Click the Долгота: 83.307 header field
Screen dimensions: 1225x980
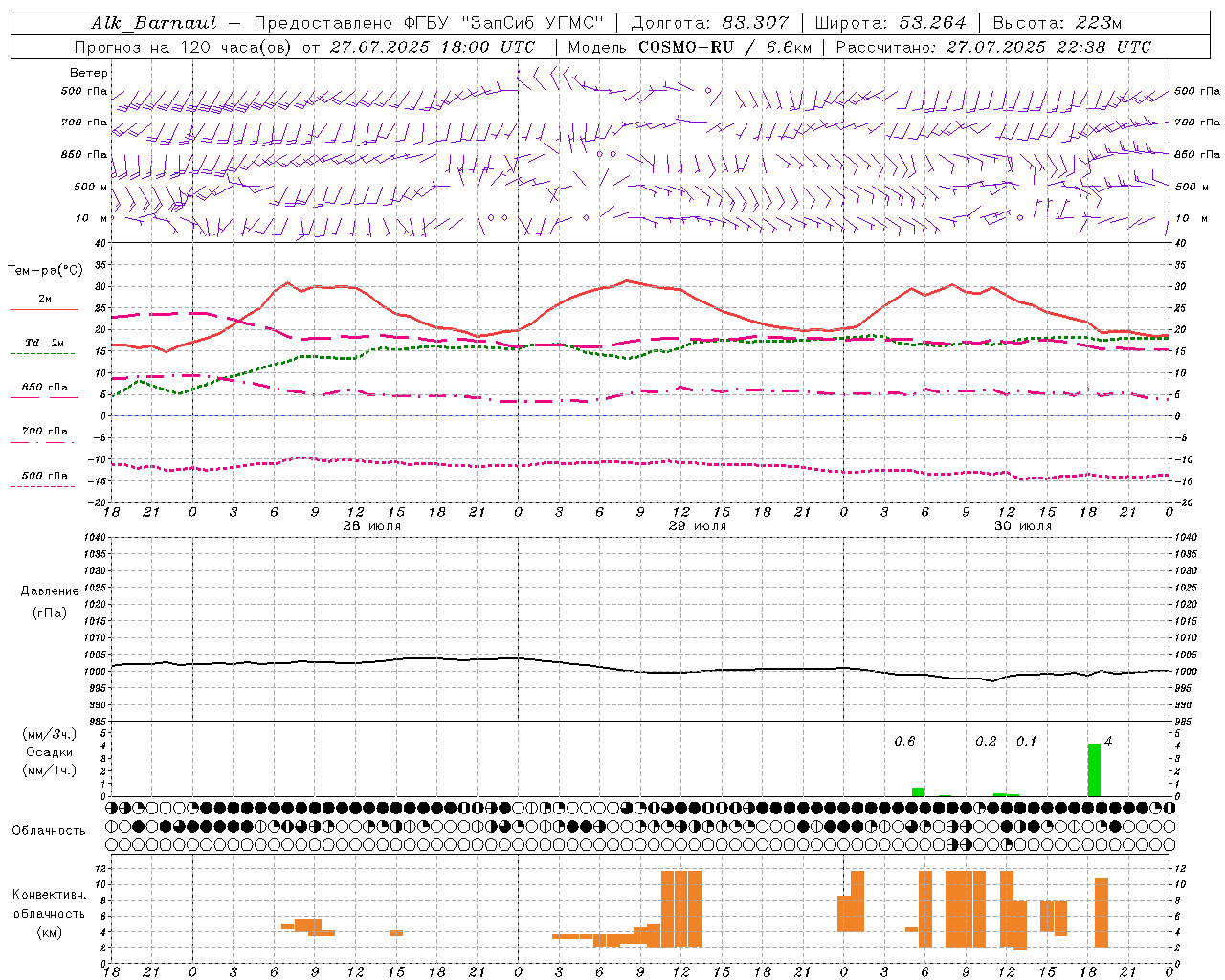click(x=710, y=23)
